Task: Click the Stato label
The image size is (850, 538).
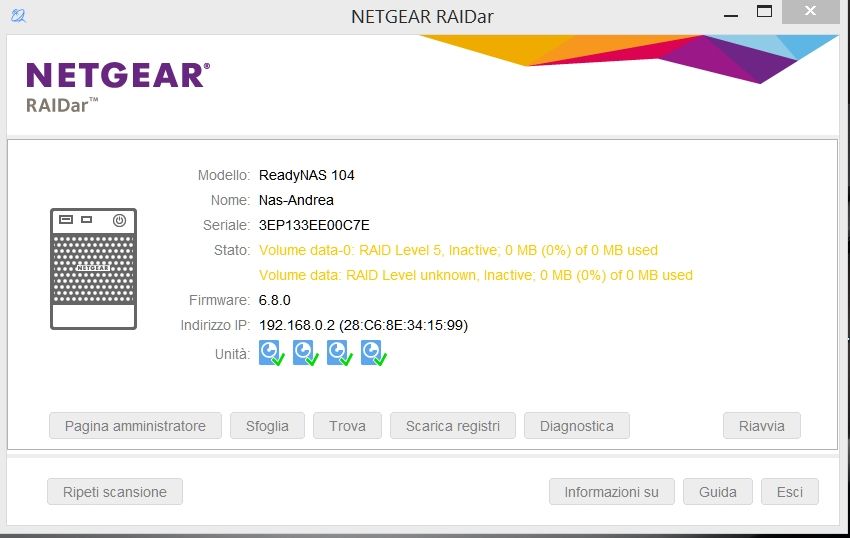Action: pyautogui.click(x=232, y=250)
